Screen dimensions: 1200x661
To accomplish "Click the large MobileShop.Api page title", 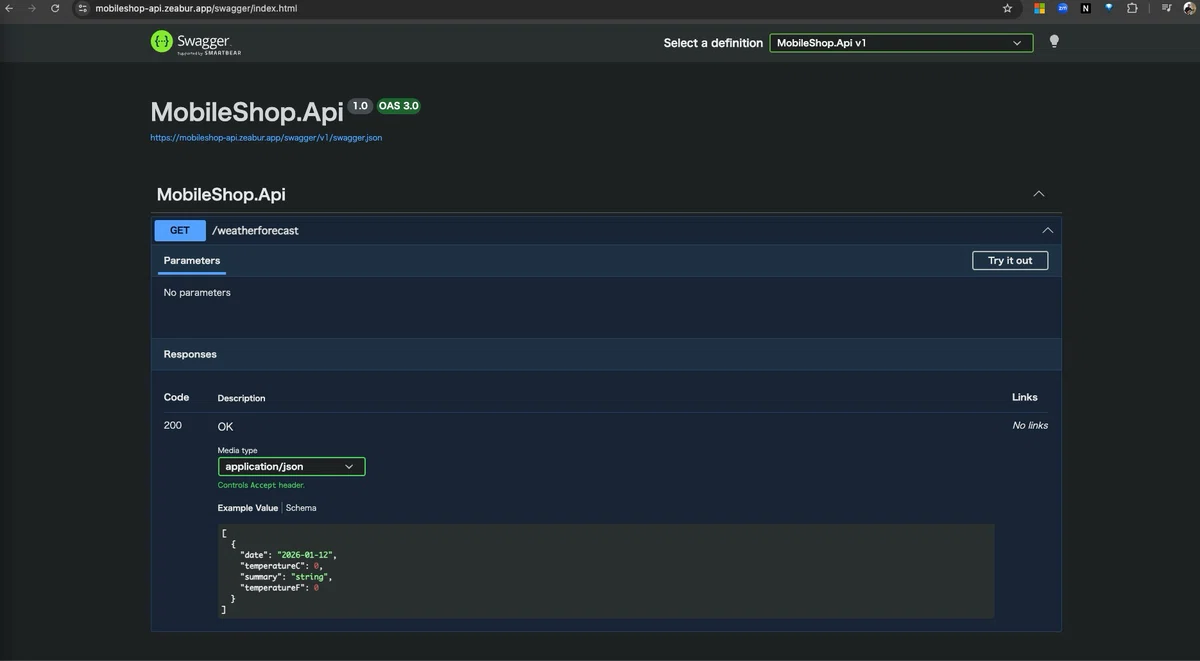I will click(247, 111).
